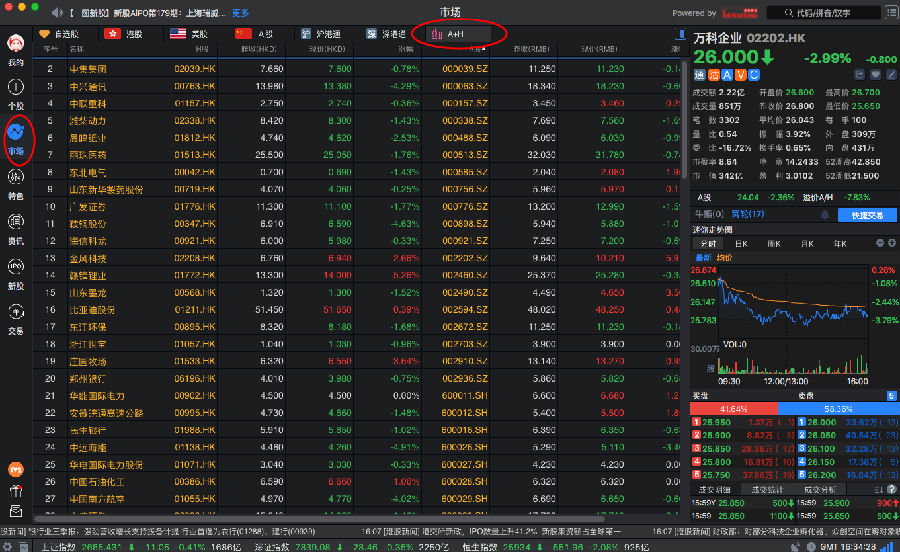This screenshot has height=552, width=900.
Task: Switch chart to 年K yearly candles
Action: point(840,243)
